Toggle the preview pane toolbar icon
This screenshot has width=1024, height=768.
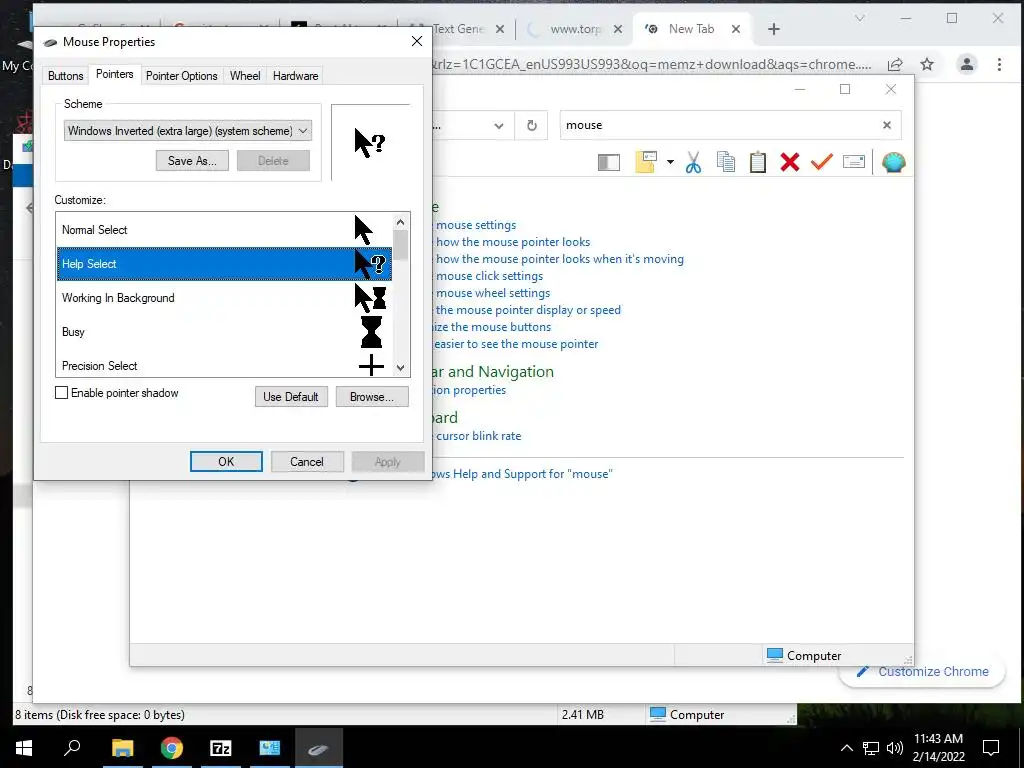[x=609, y=162]
